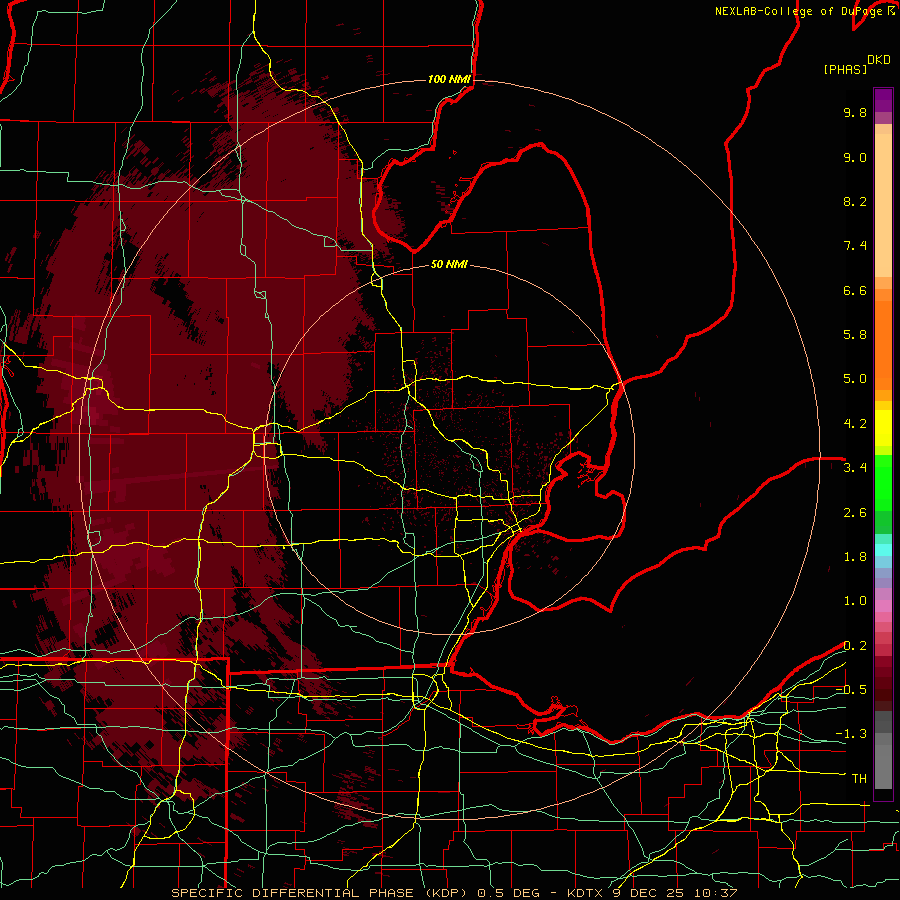The height and width of the screenshot is (900, 900).
Task: Click the 1.0 value on color scale
Action: pyautogui.click(x=855, y=601)
